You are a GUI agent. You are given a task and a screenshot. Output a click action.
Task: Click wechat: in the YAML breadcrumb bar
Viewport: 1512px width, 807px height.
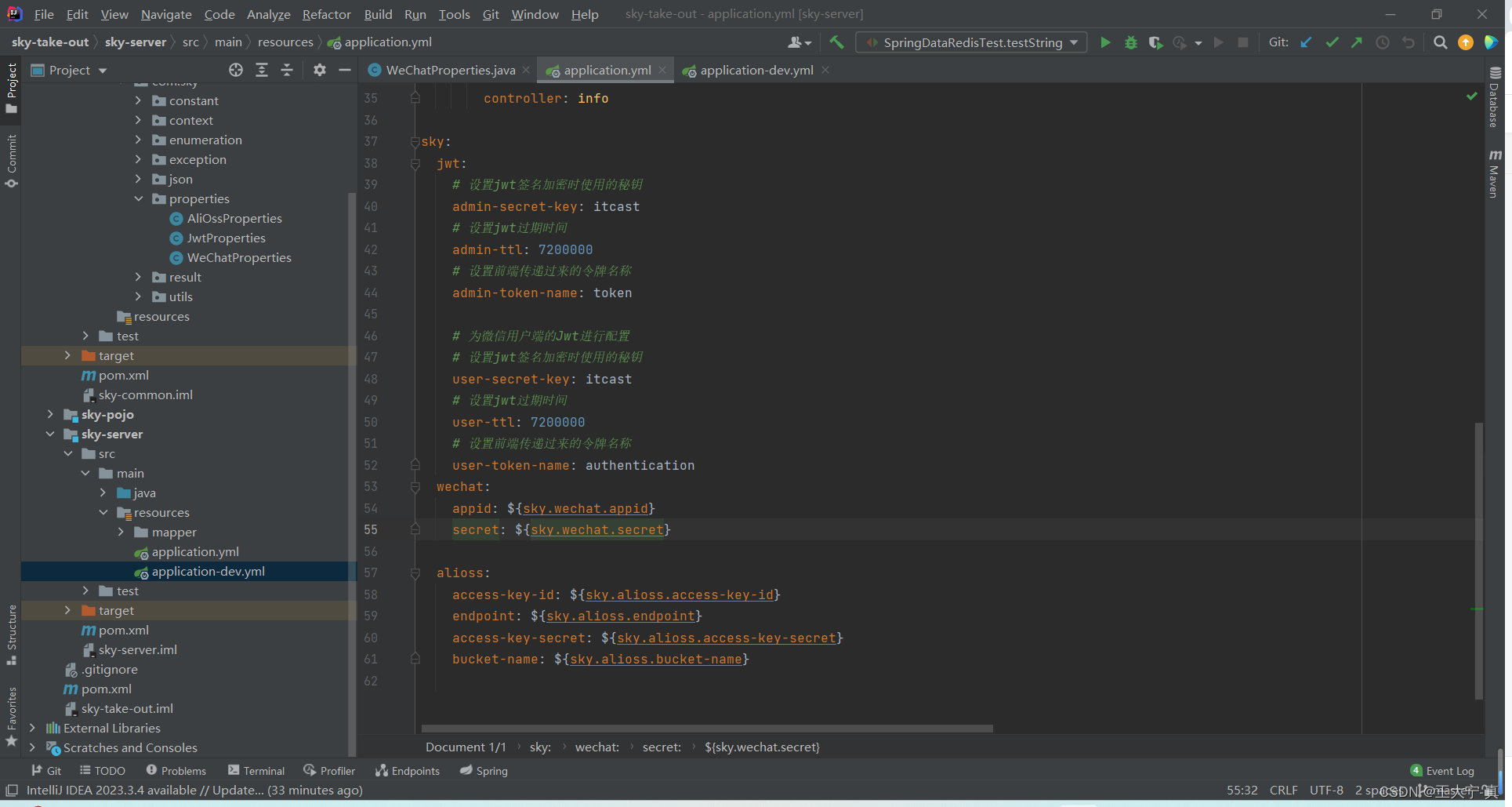(x=597, y=747)
